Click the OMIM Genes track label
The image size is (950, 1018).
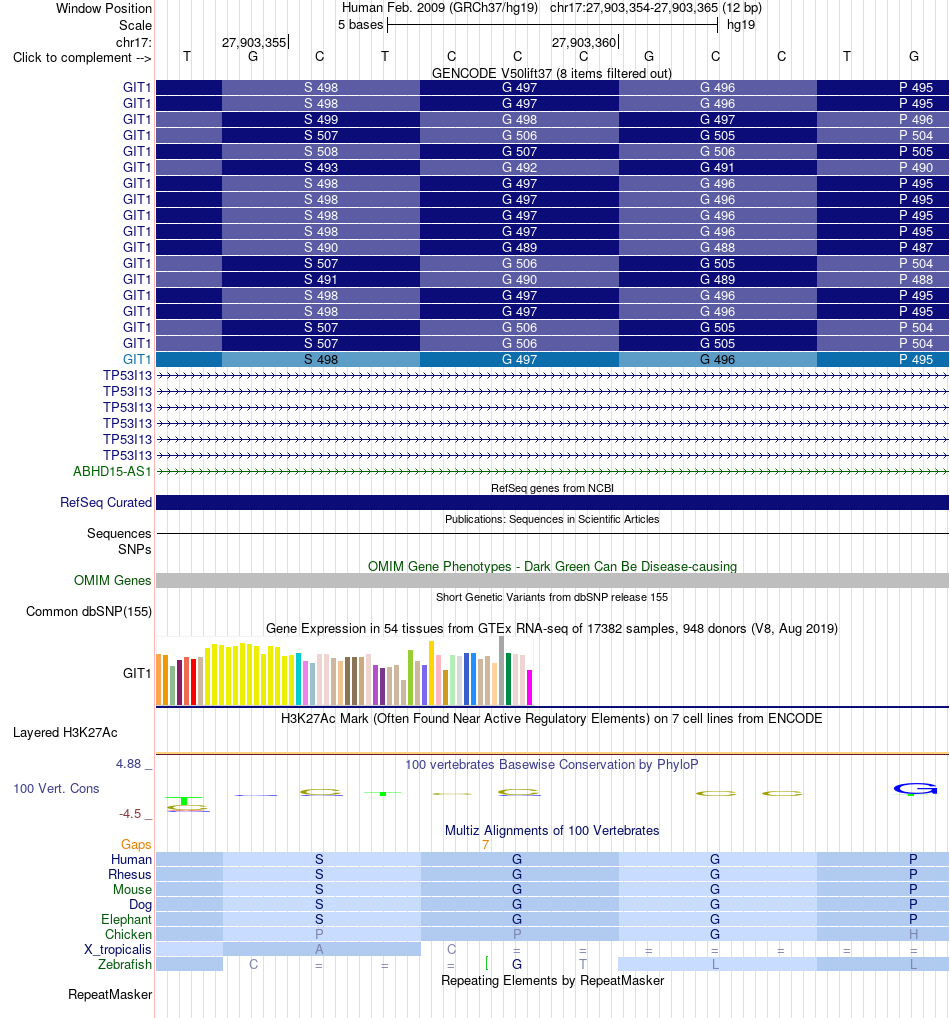point(112,580)
